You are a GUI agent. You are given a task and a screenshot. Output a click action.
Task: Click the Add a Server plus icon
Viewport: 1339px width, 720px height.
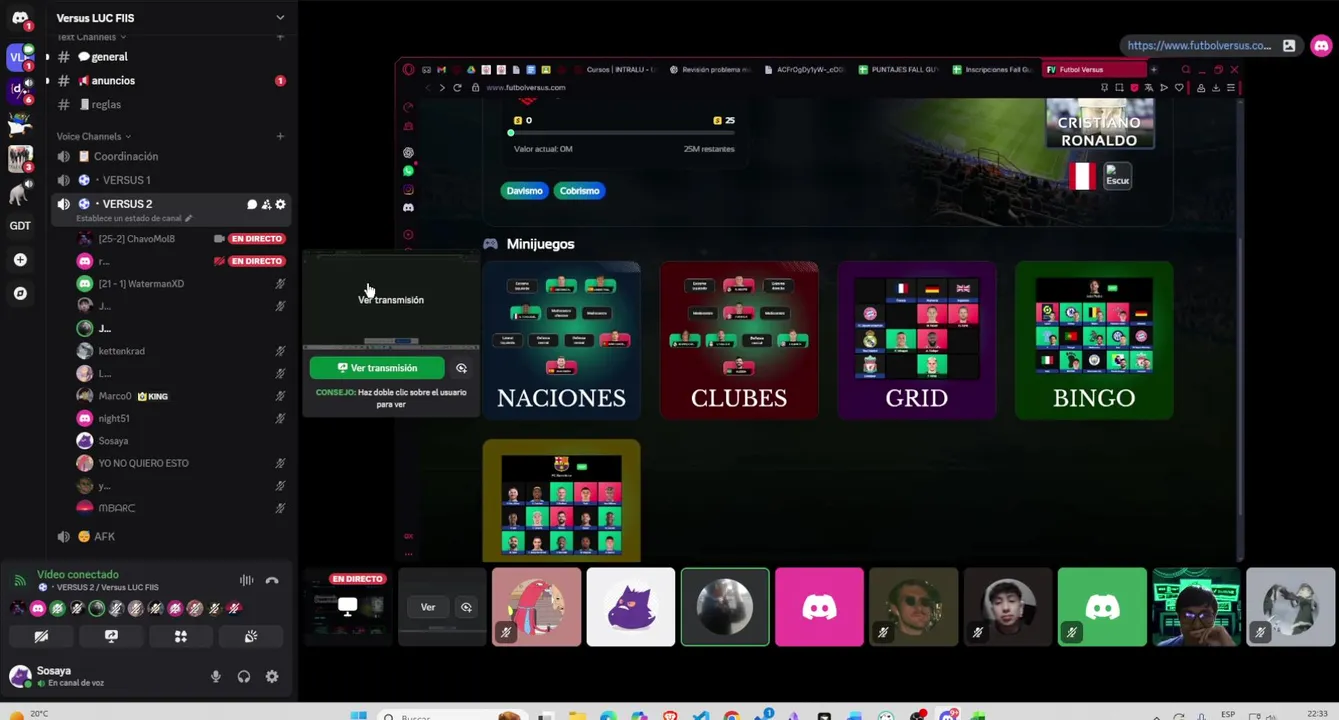(x=20, y=260)
